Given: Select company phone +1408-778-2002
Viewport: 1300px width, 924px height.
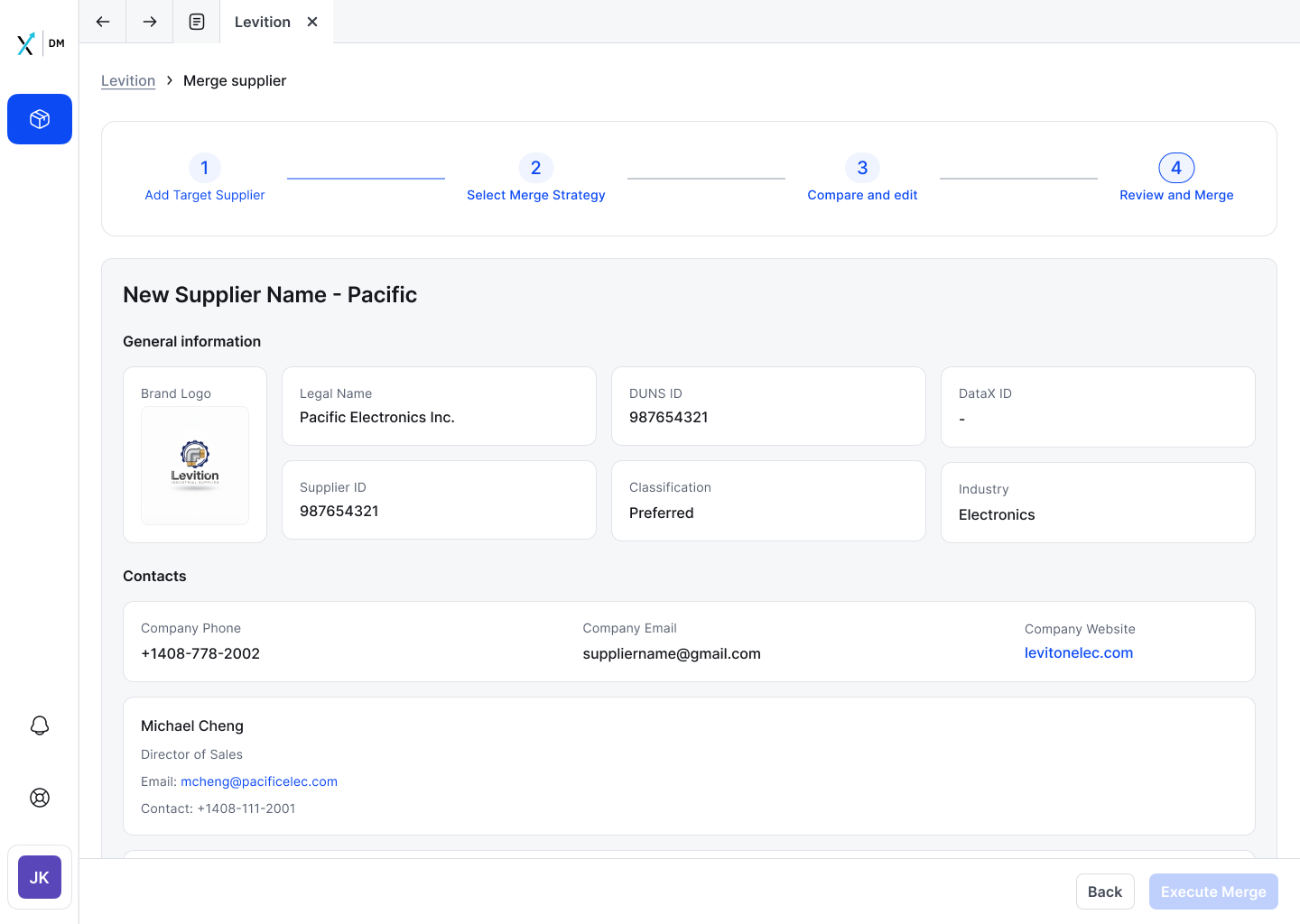Looking at the screenshot, I should click(x=200, y=653).
